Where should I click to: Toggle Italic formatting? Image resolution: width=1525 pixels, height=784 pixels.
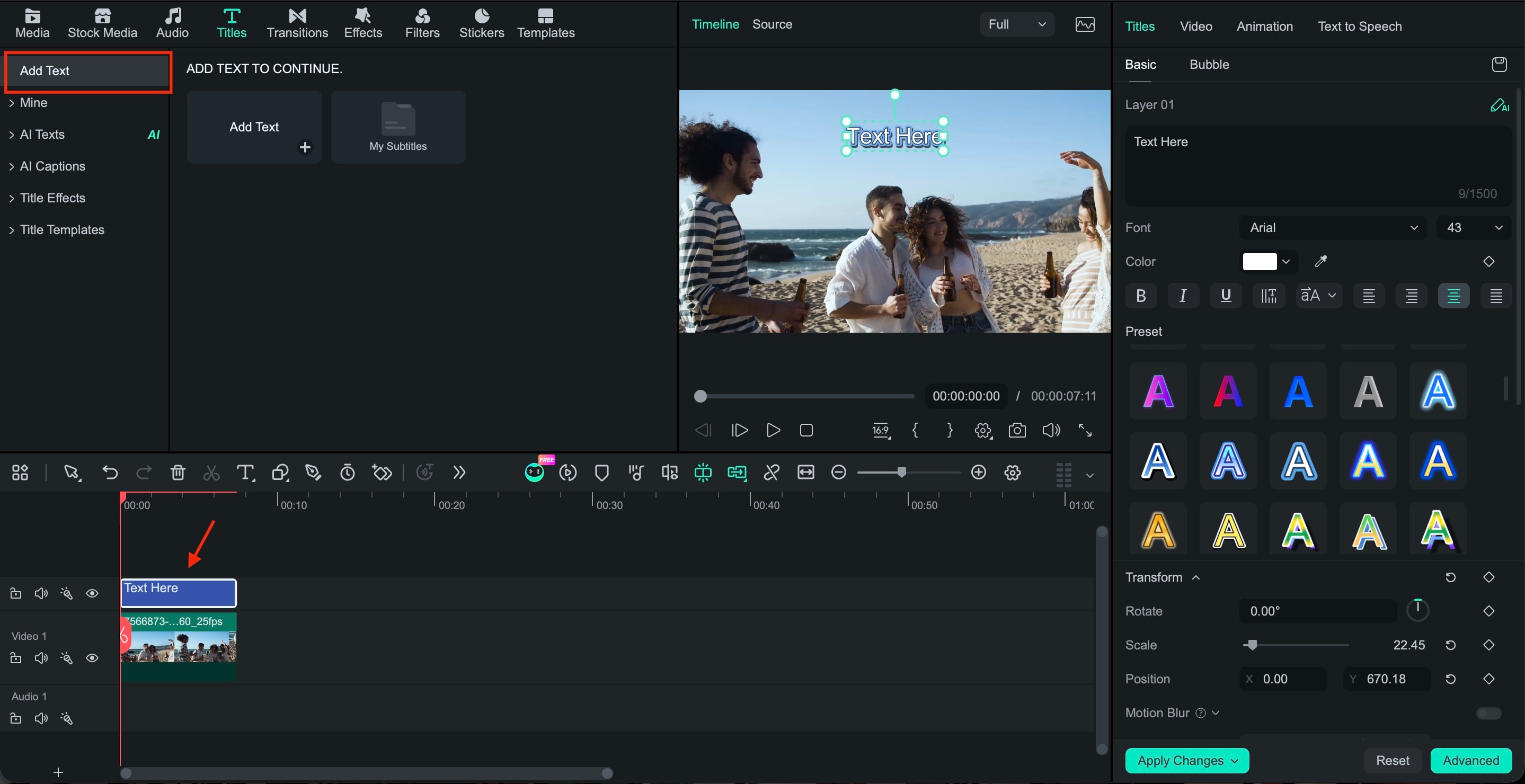coord(1183,295)
